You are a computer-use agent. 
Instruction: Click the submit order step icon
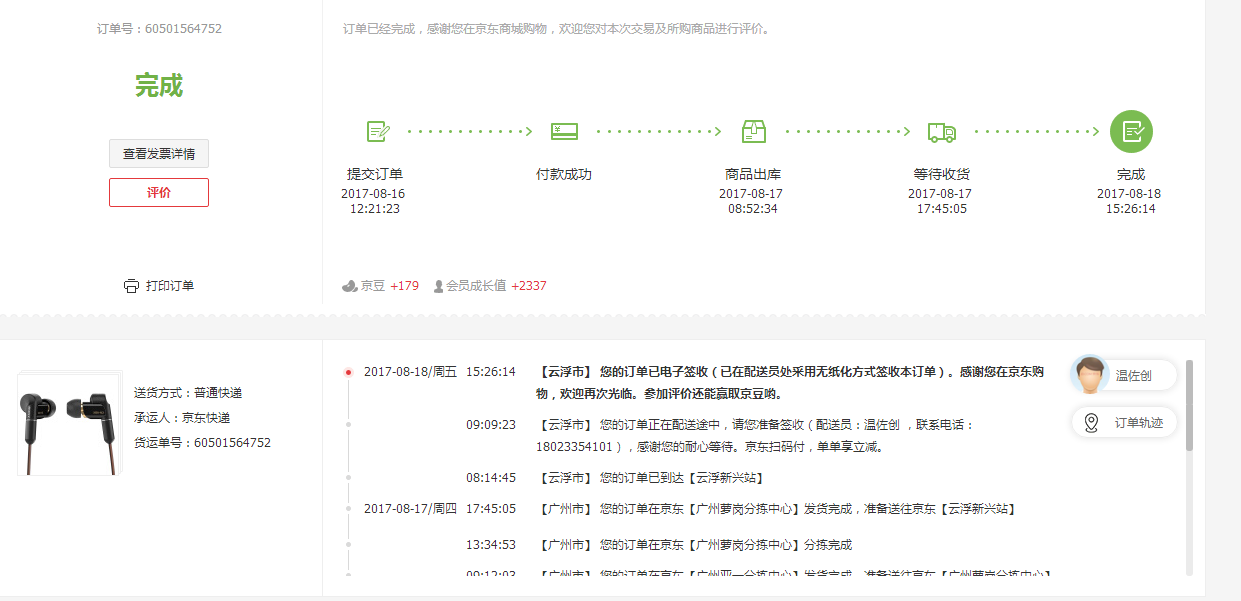point(377,131)
